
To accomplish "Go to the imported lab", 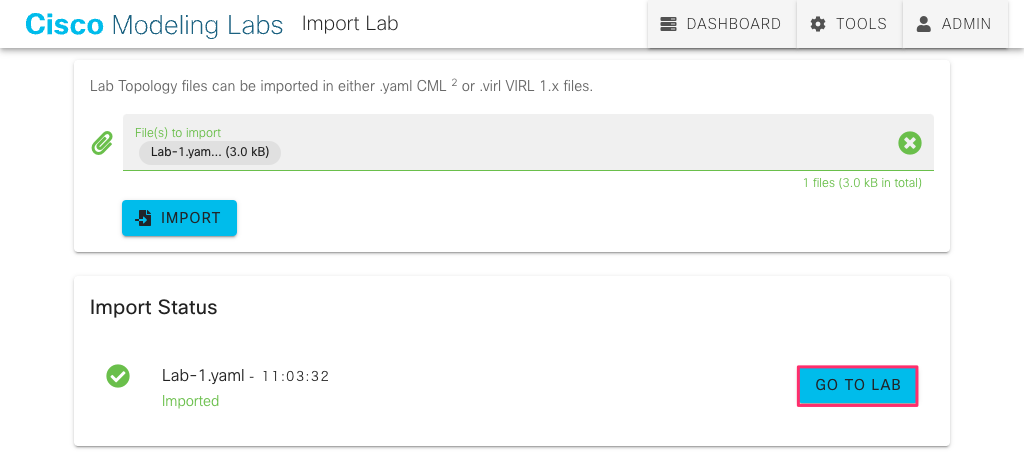I will 857,385.
